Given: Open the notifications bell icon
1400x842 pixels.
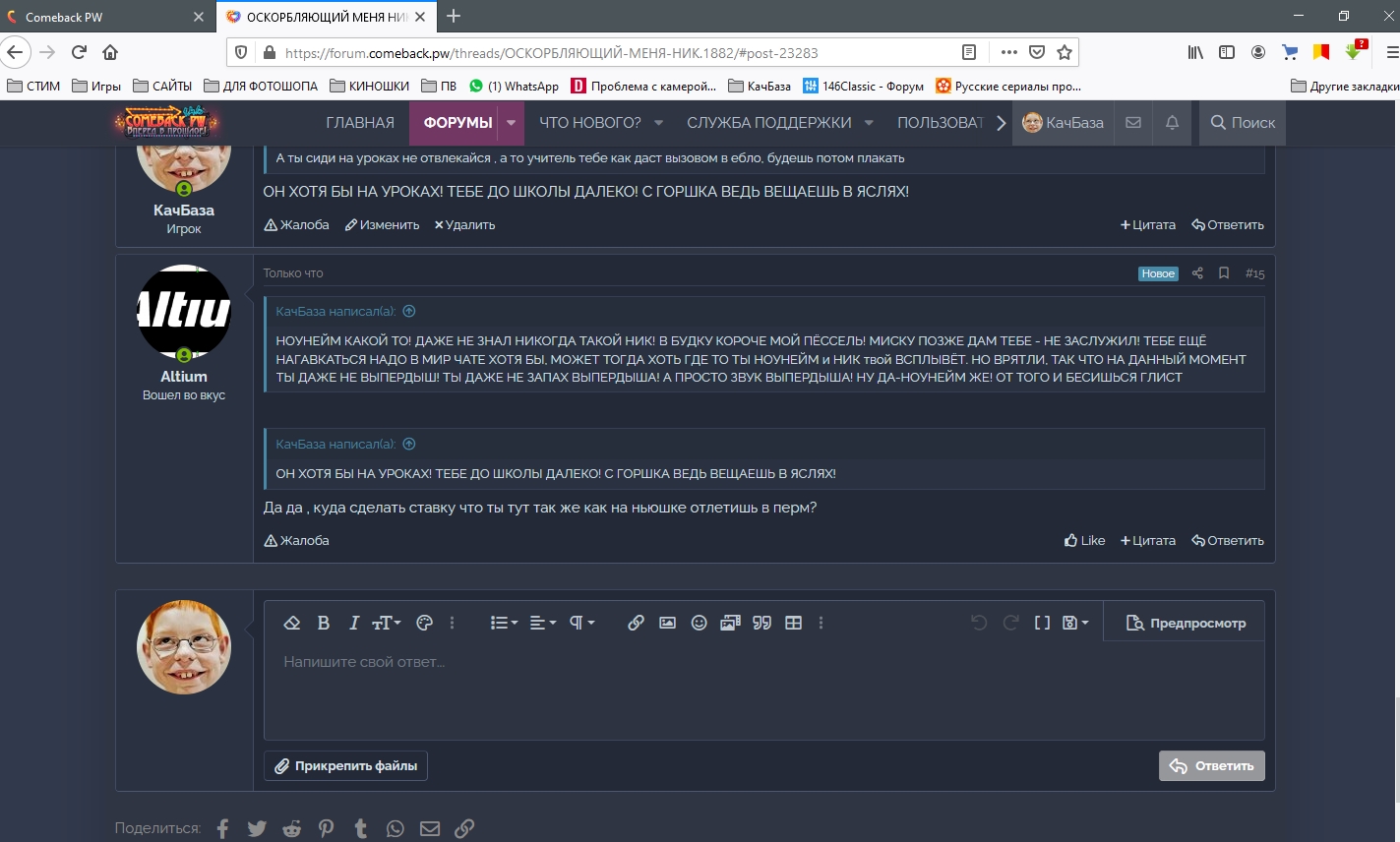Looking at the screenshot, I should click(x=1172, y=123).
